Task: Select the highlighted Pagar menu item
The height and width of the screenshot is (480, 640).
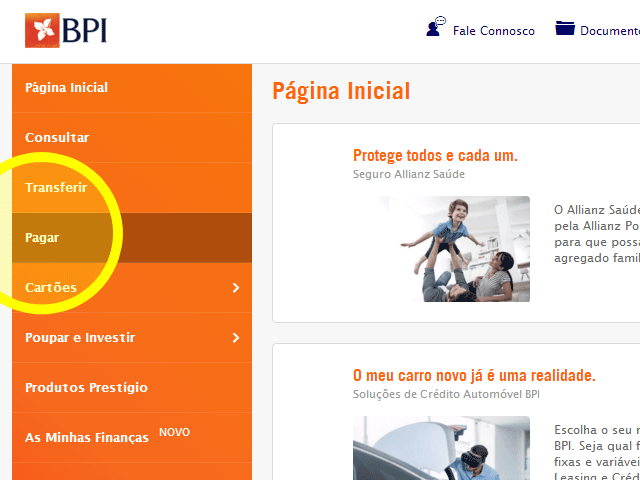Action: click(132, 238)
